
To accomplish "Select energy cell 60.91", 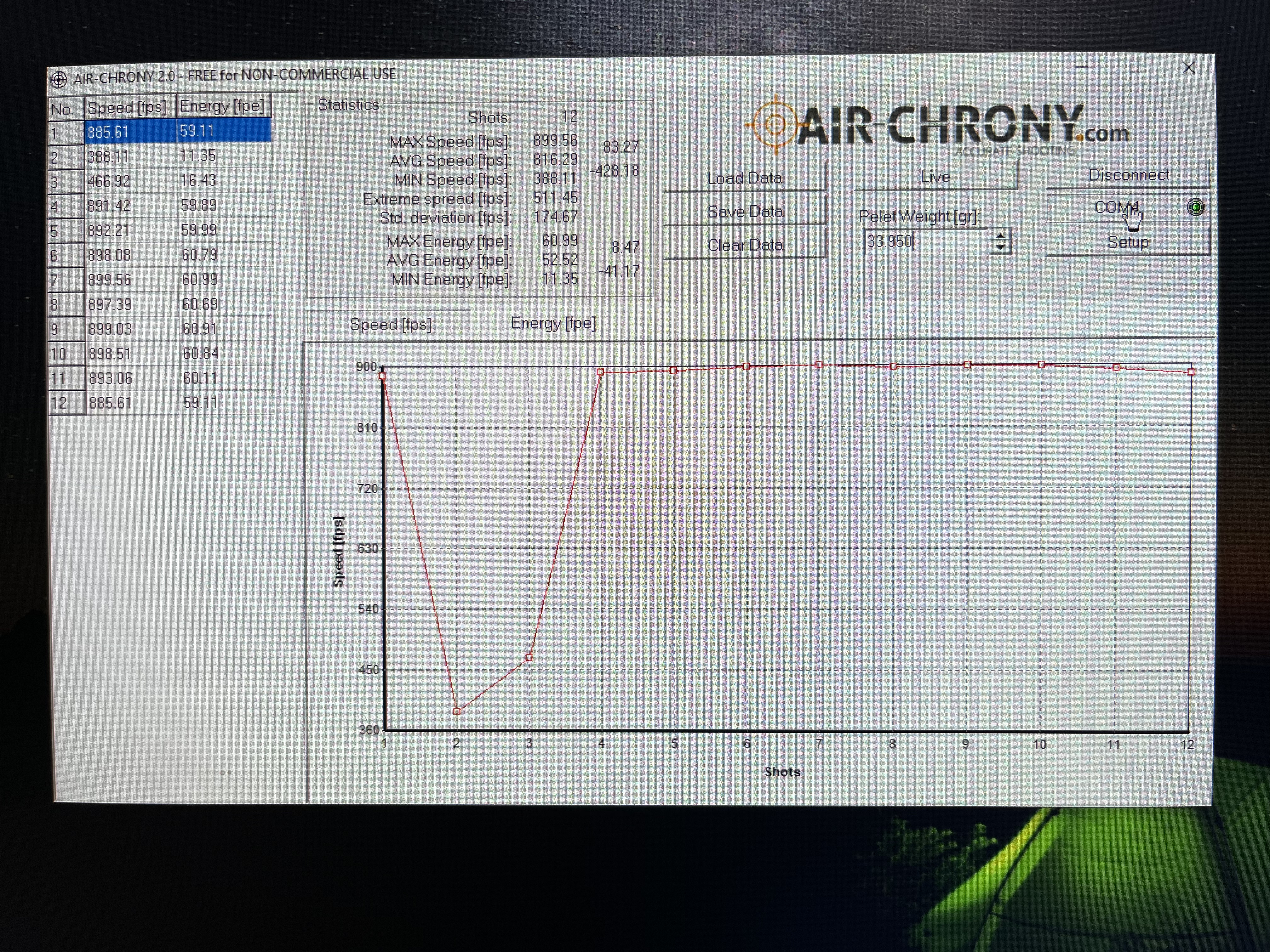I will point(226,328).
